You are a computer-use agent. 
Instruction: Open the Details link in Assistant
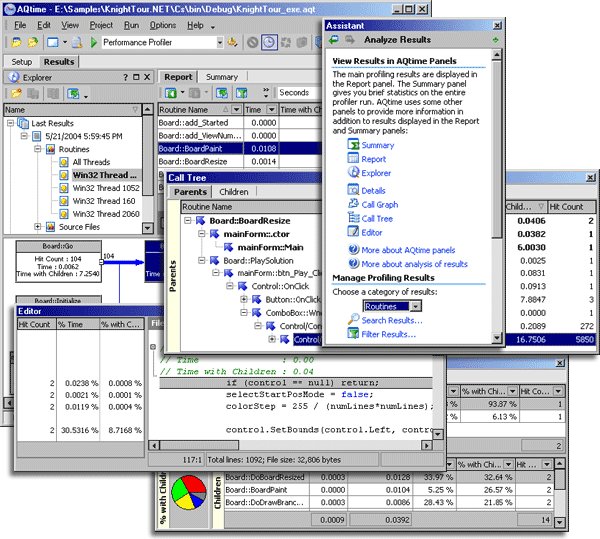(x=373, y=191)
